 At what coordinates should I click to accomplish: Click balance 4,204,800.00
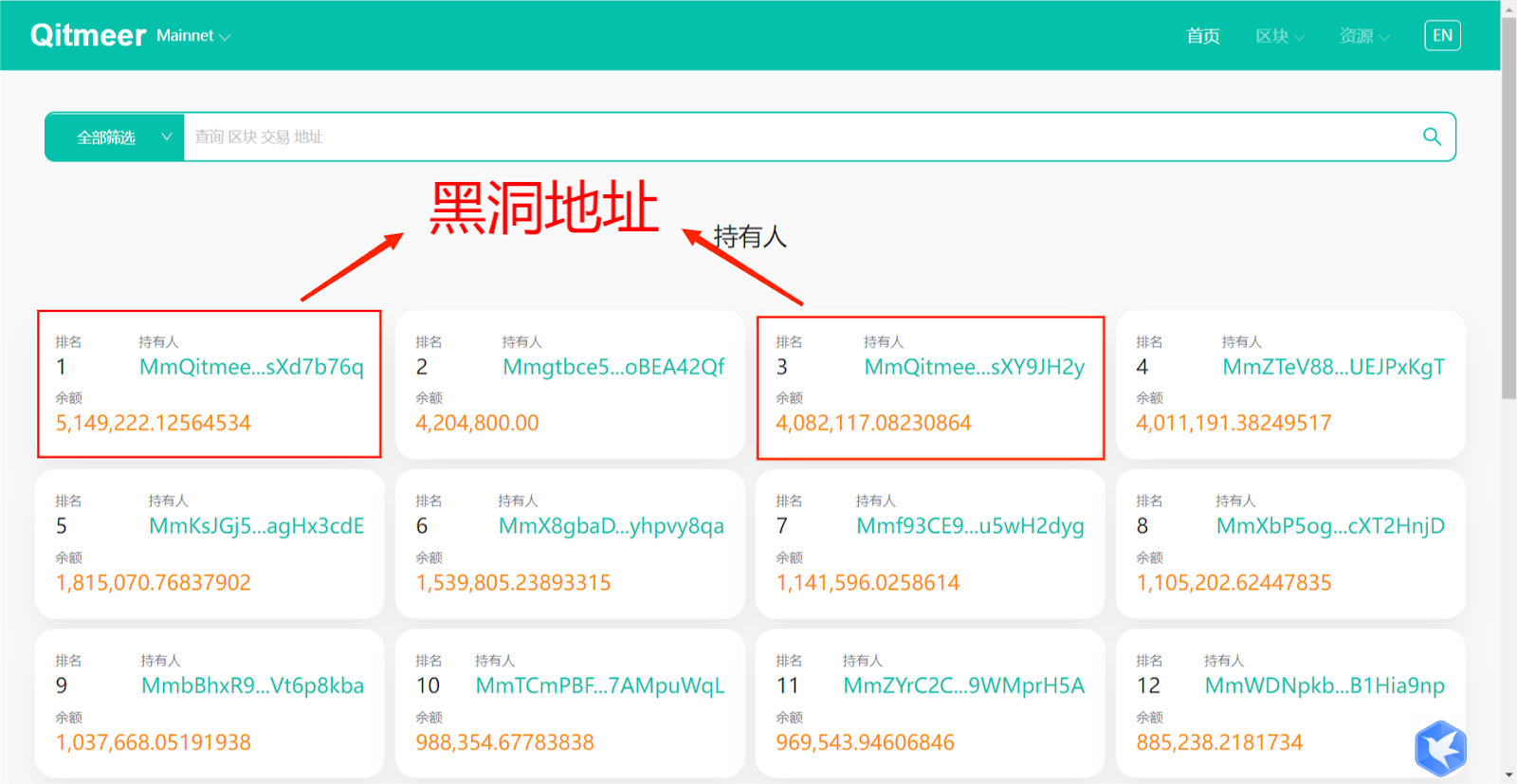[x=477, y=423]
